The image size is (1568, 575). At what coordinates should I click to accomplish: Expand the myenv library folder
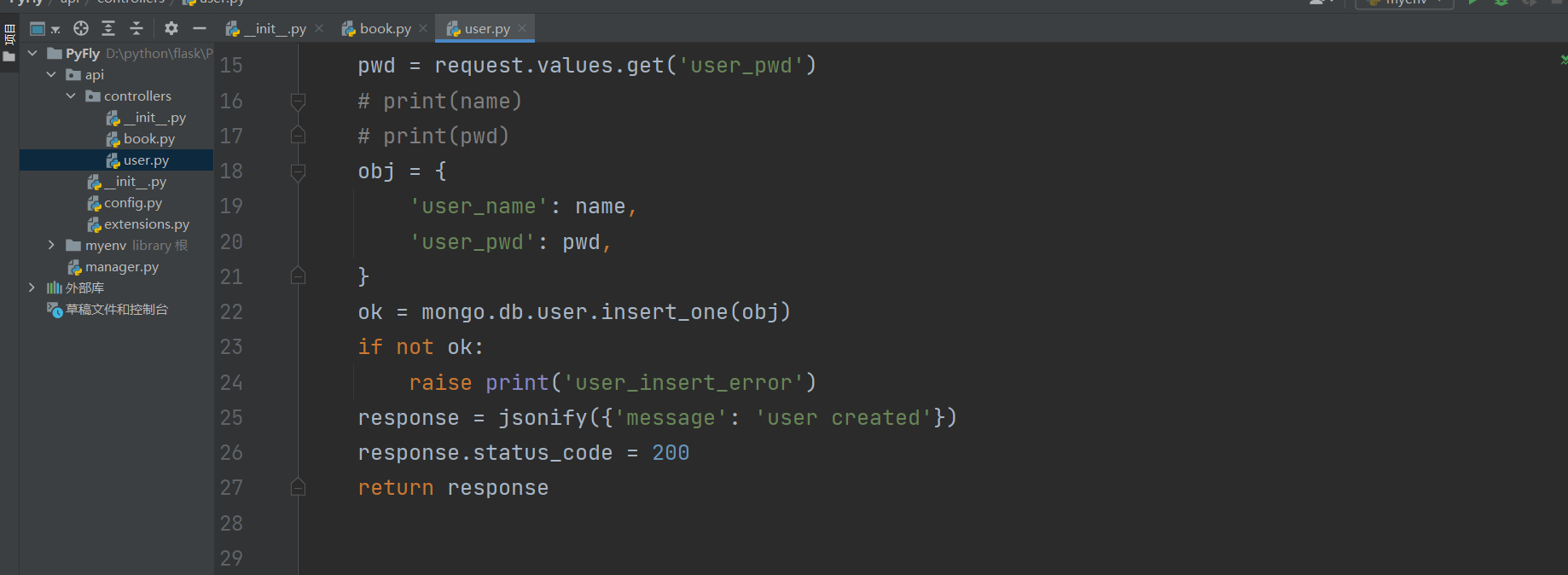point(51,245)
